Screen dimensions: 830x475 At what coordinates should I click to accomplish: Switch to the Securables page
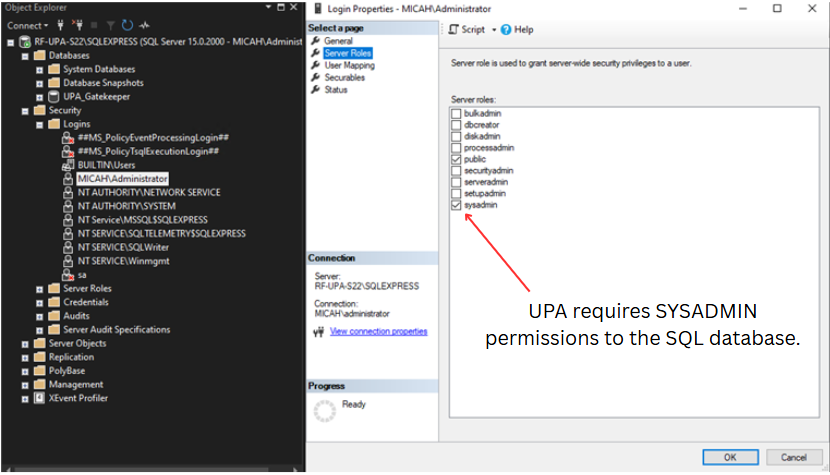coord(344,77)
